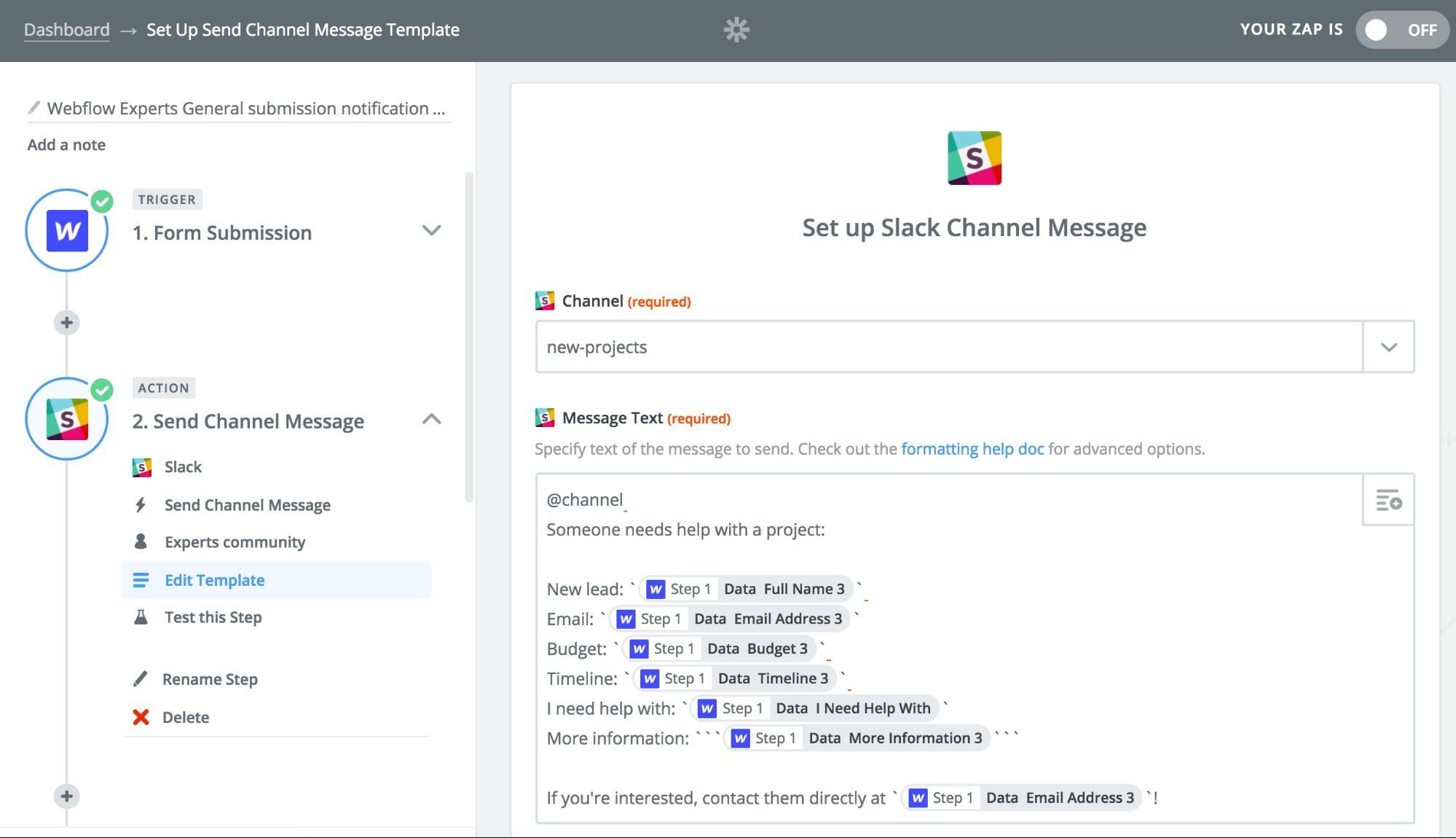Click Rename Step
The width and height of the screenshot is (1456, 838).
[210, 679]
